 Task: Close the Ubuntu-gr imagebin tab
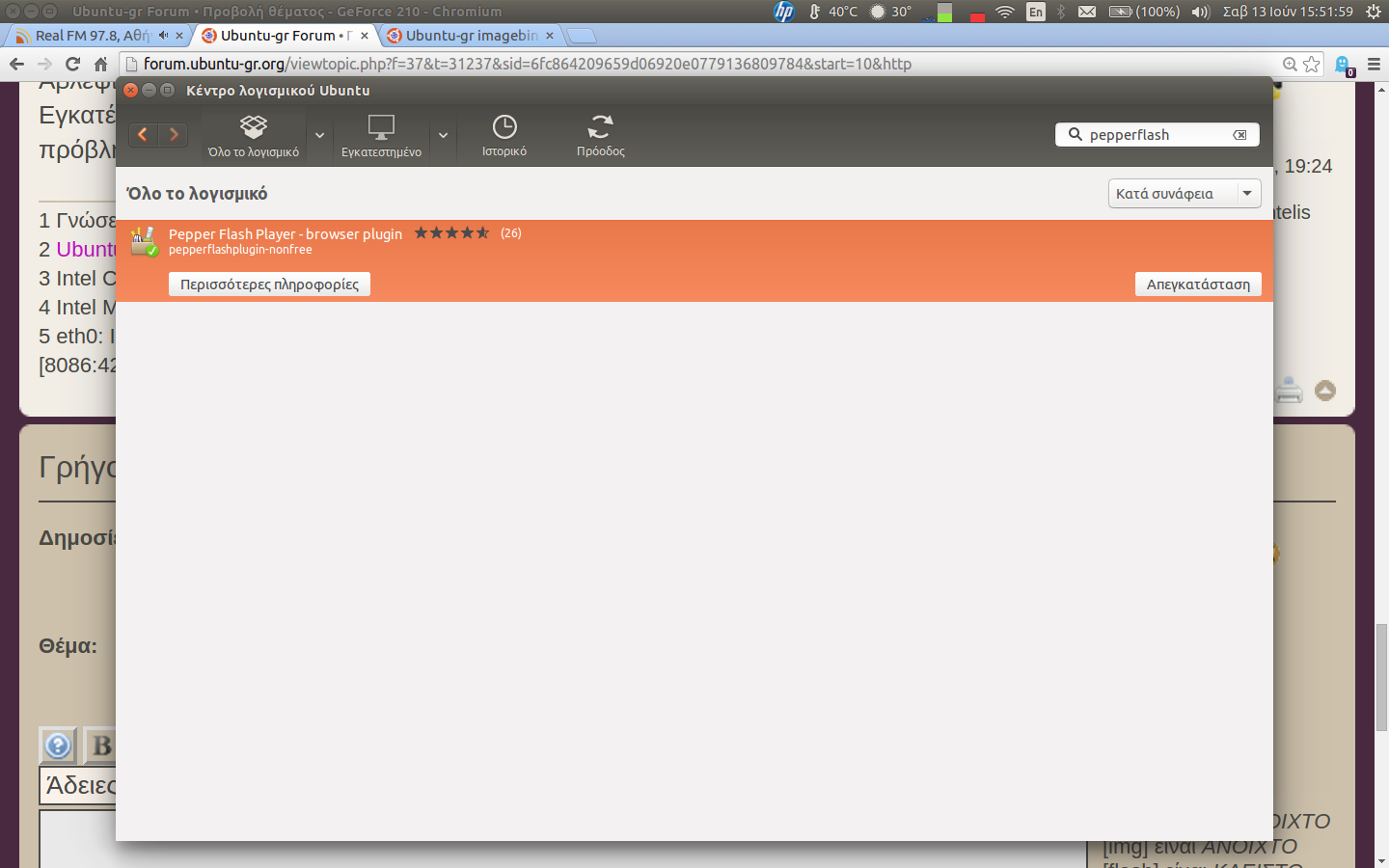click(x=550, y=36)
